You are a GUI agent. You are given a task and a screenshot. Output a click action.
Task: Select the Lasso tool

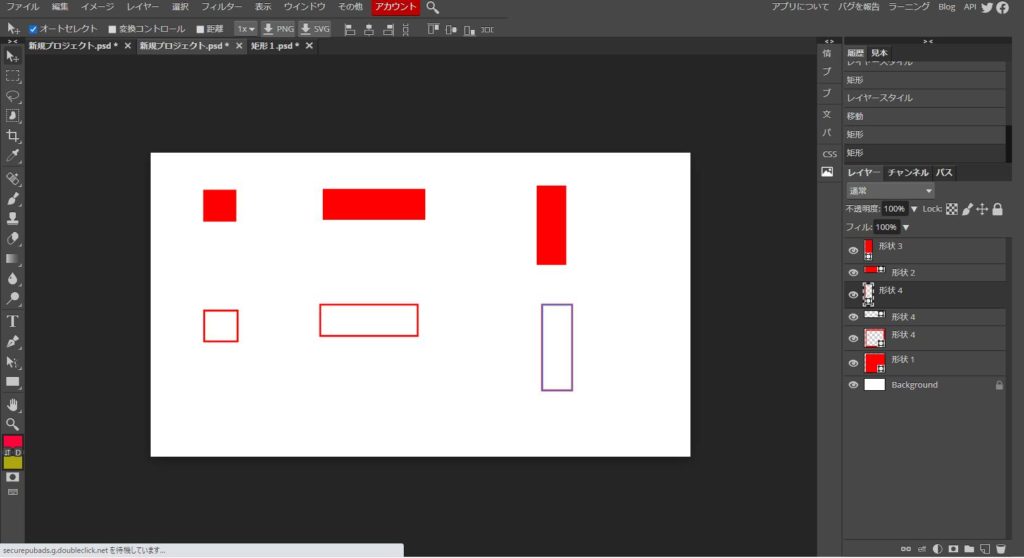[13, 96]
